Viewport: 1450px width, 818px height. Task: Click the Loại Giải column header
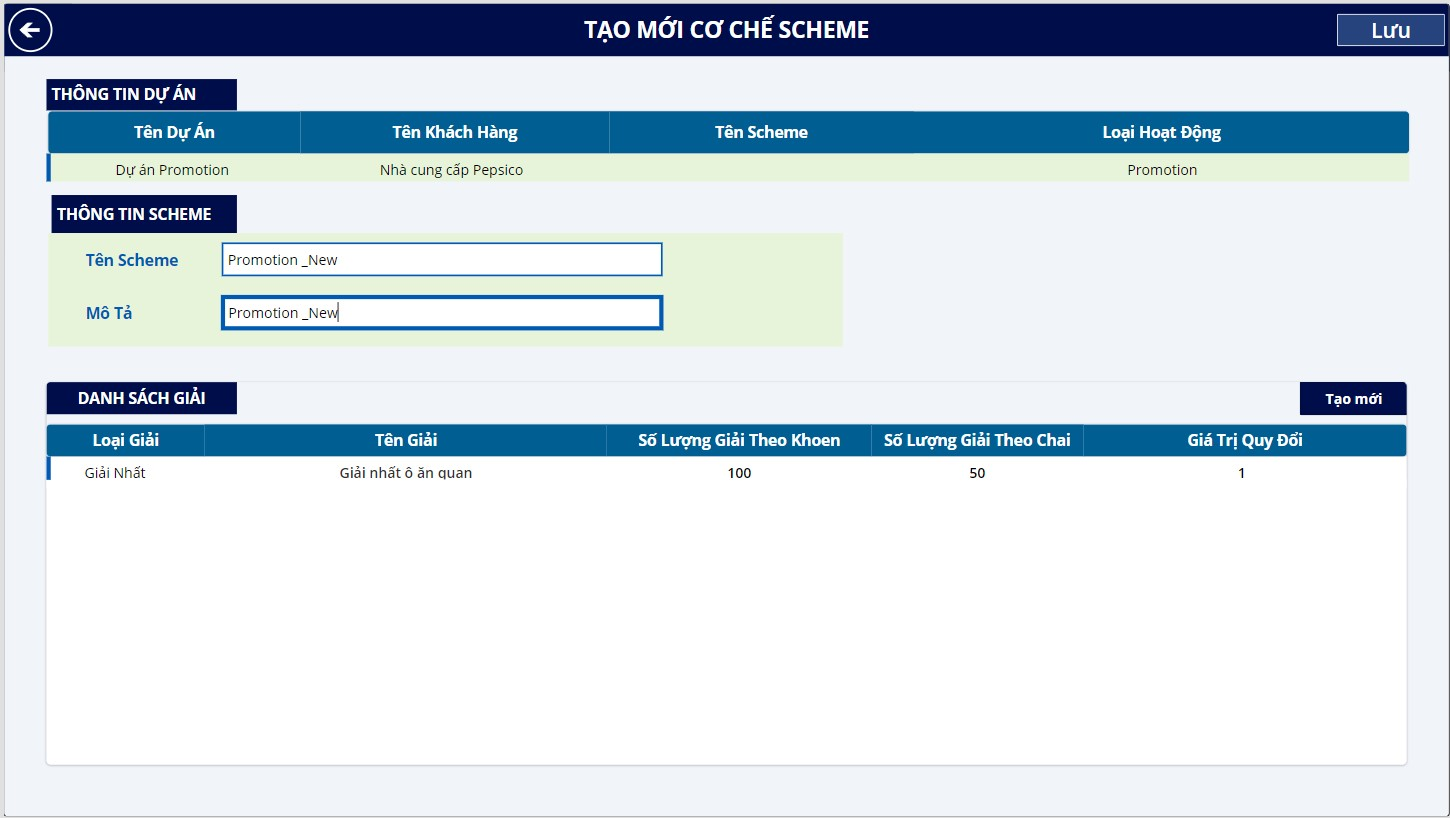click(126, 440)
